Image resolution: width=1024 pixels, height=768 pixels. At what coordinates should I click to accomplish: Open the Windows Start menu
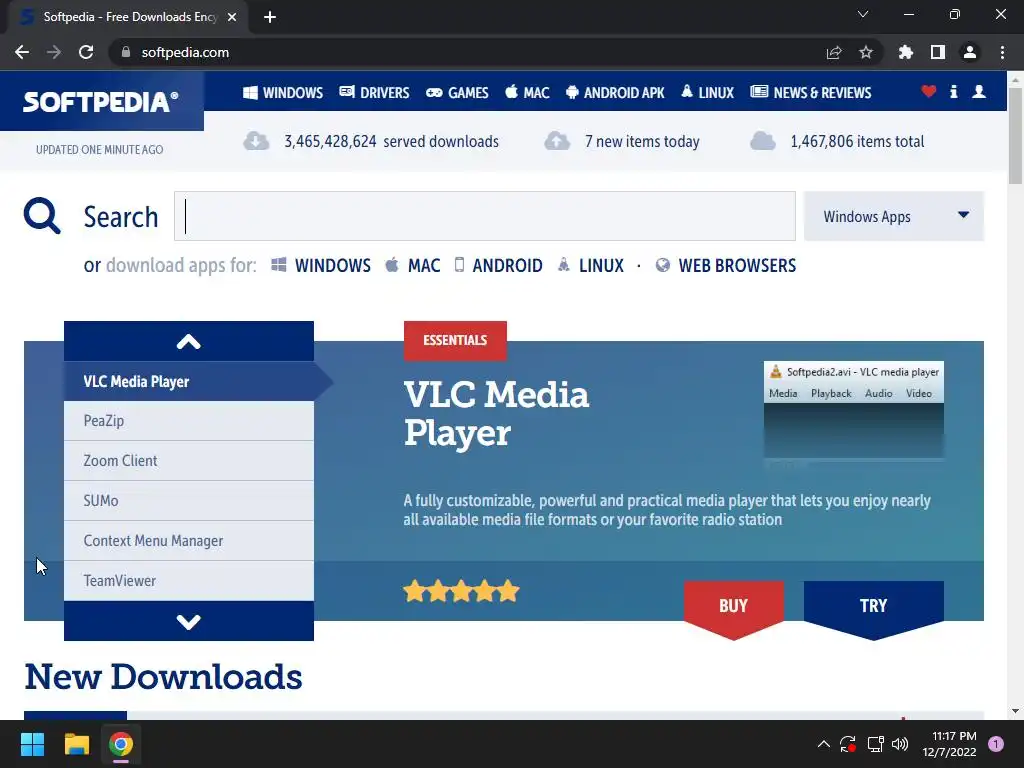coord(32,744)
